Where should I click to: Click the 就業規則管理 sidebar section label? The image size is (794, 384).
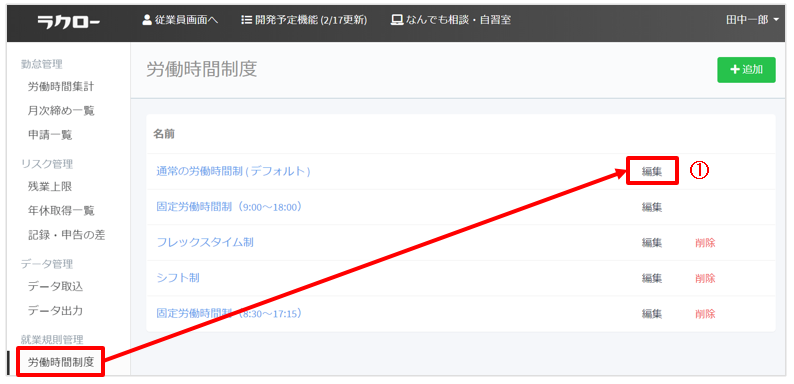pyautogui.click(x=52, y=339)
